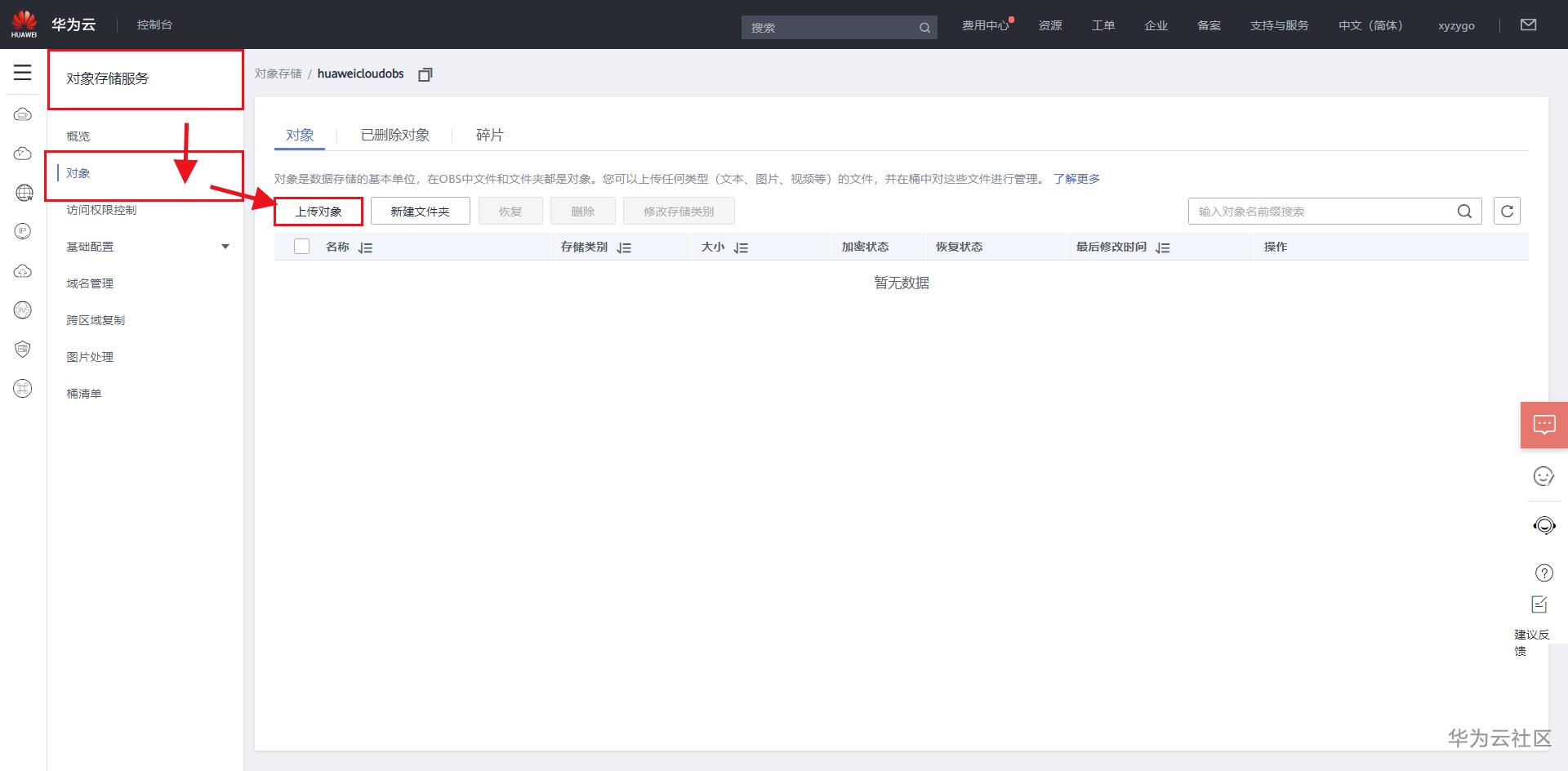The image size is (1568, 771).
Task: Click the 上传对象 button
Action: coord(318,211)
